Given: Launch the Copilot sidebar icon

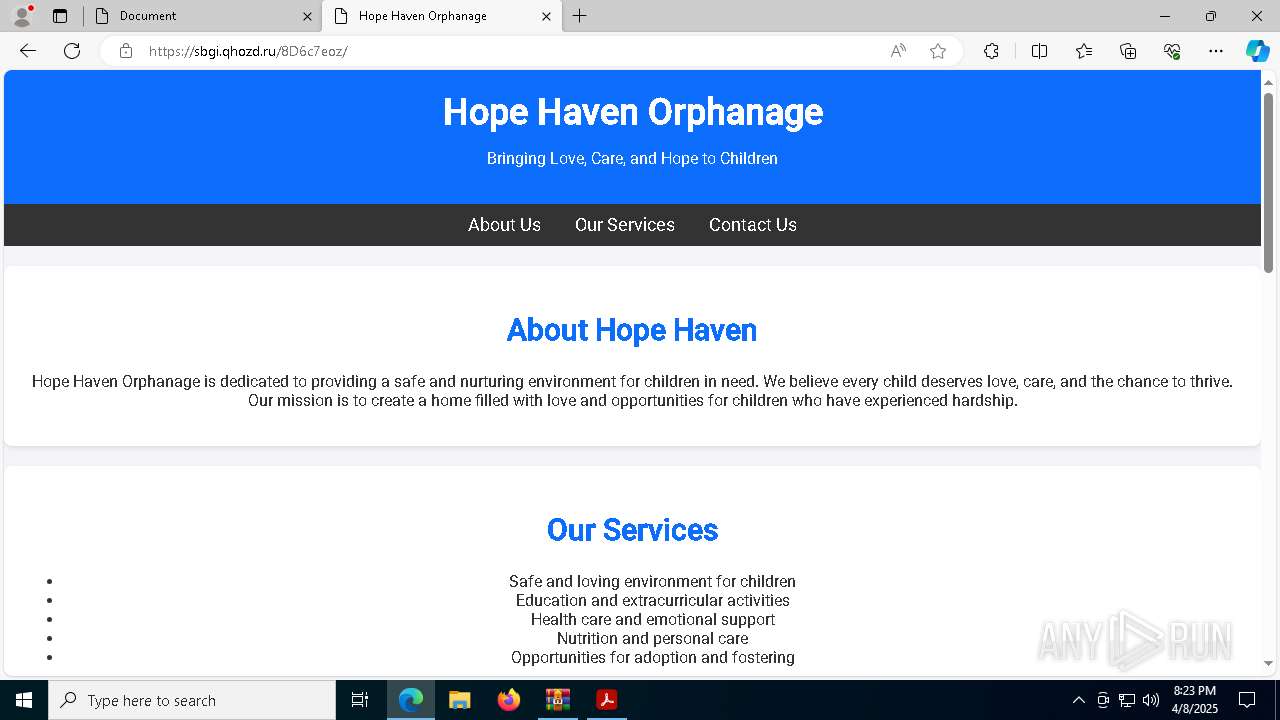Looking at the screenshot, I should 1257,51.
